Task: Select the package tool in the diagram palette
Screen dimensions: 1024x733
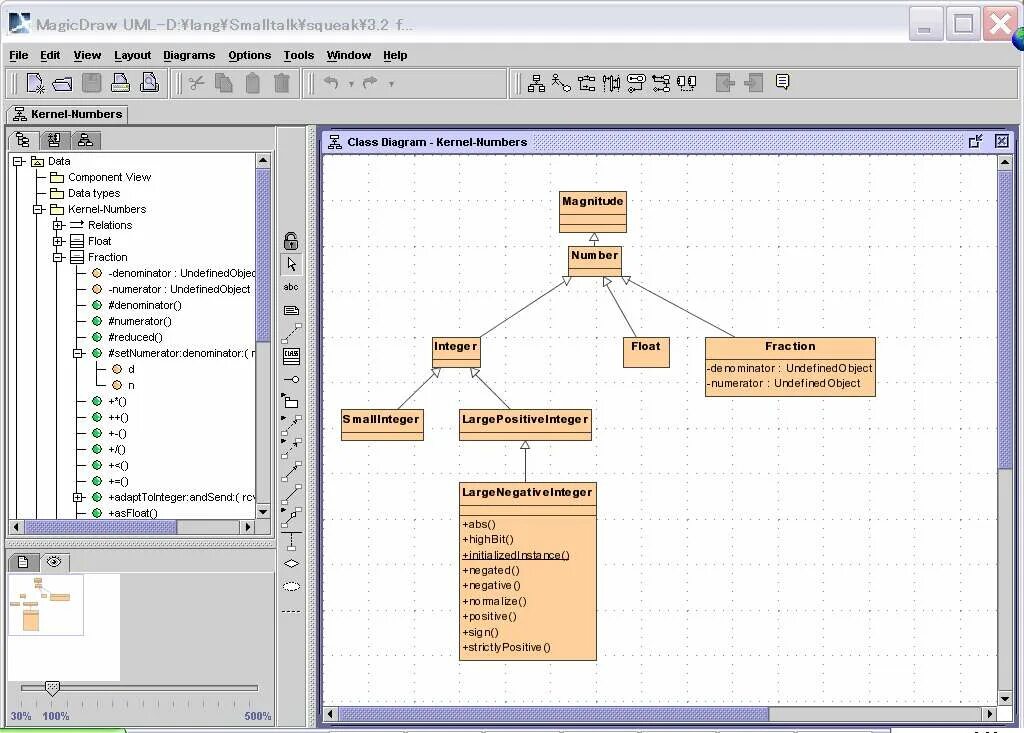Action: [290, 400]
